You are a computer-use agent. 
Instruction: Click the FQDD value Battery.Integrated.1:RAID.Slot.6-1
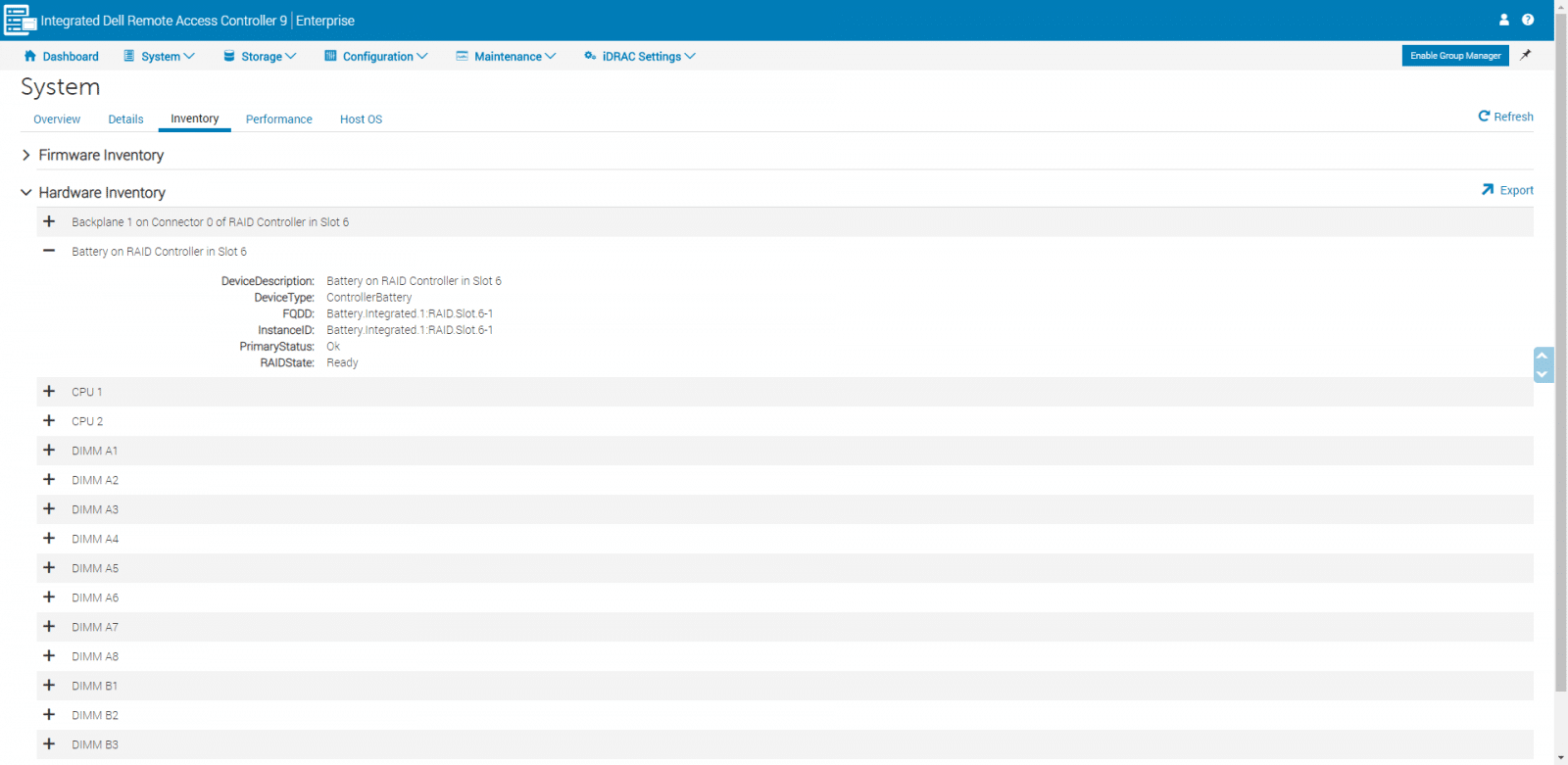point(410,313)
